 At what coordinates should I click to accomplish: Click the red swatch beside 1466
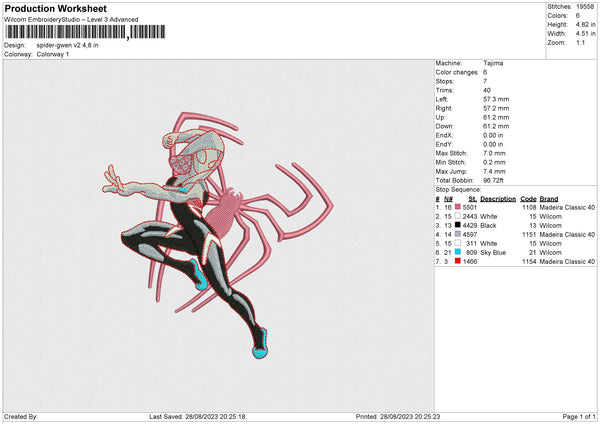pos(458,261)
